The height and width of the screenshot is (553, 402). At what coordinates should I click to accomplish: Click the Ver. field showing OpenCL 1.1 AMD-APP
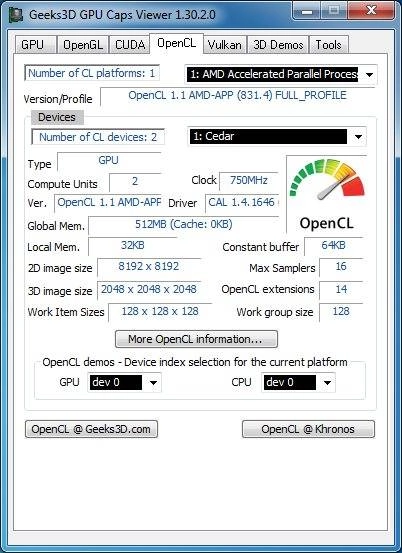[x=108, y=203]
